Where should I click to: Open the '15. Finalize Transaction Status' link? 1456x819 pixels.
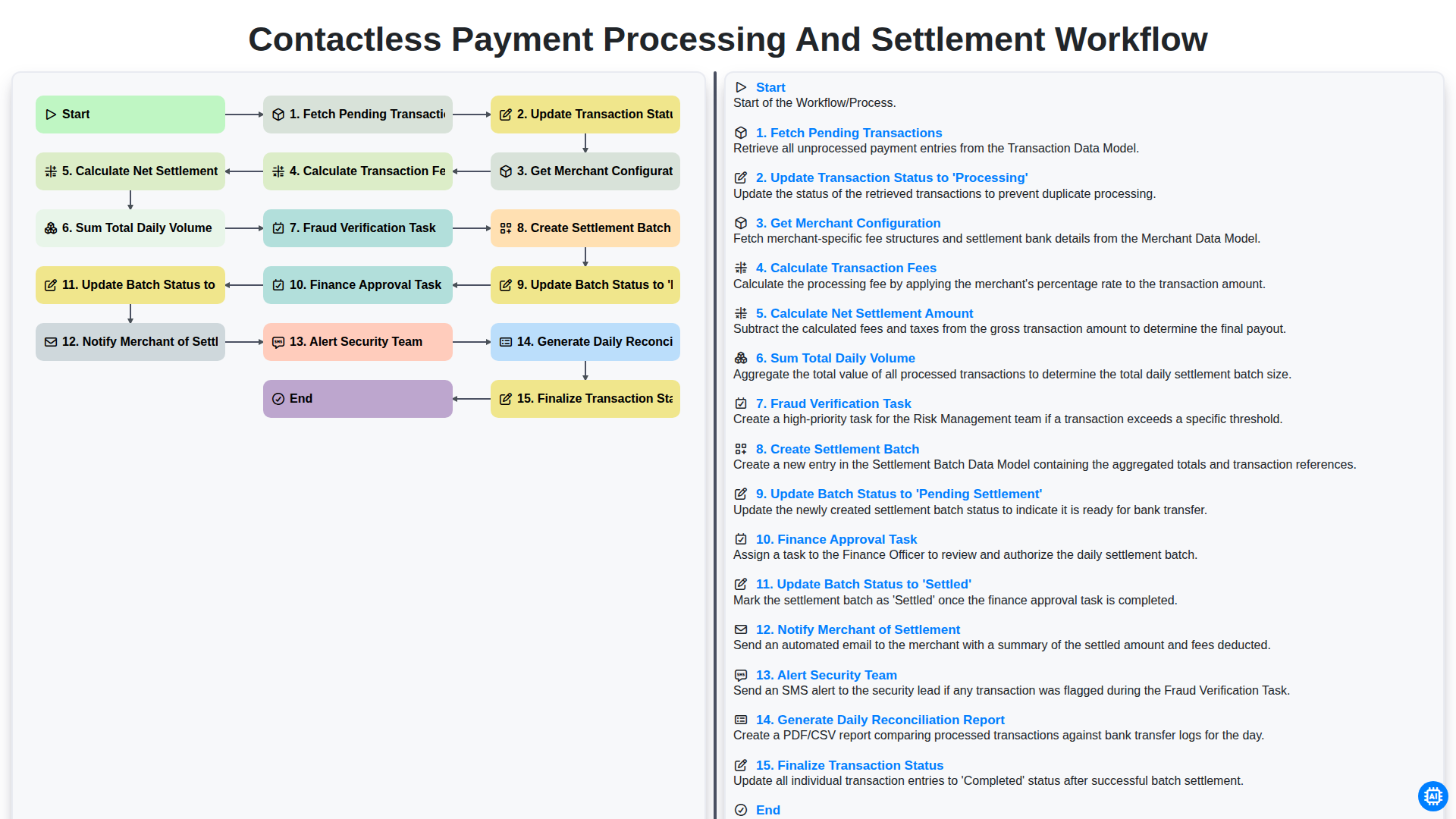849,765
